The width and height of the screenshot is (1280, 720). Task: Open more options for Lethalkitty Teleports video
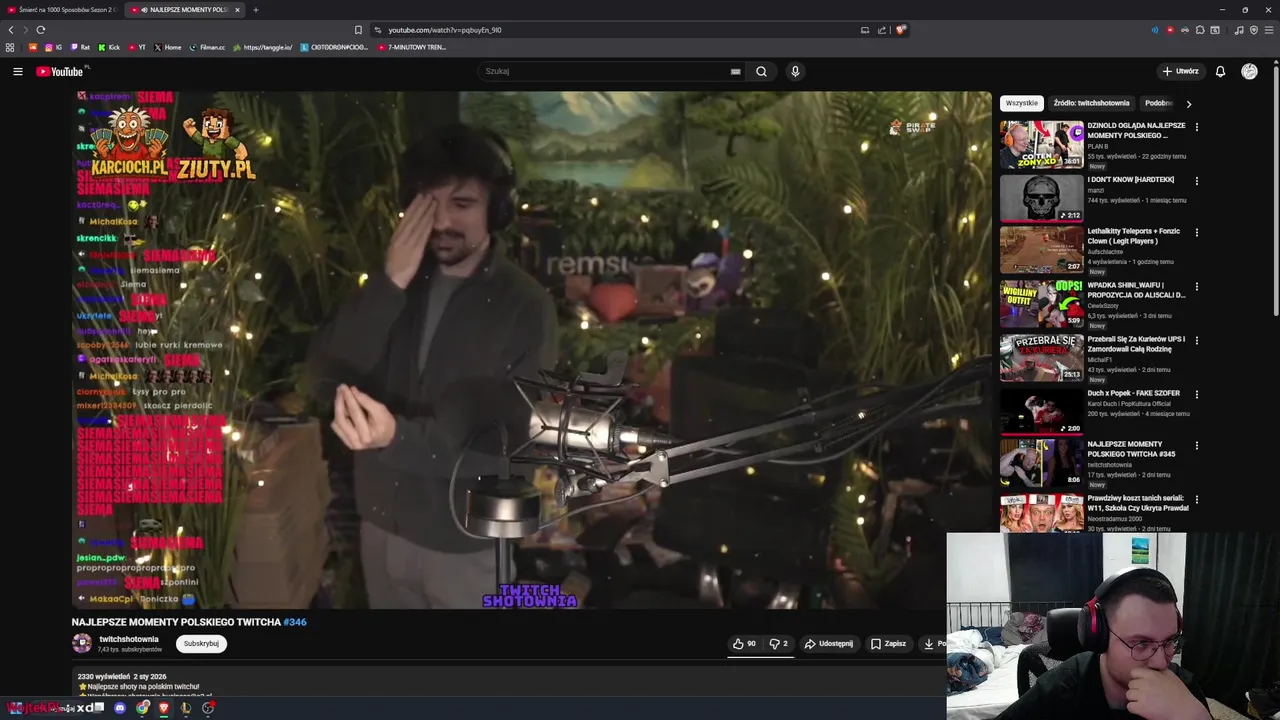tap(1196, 233)
